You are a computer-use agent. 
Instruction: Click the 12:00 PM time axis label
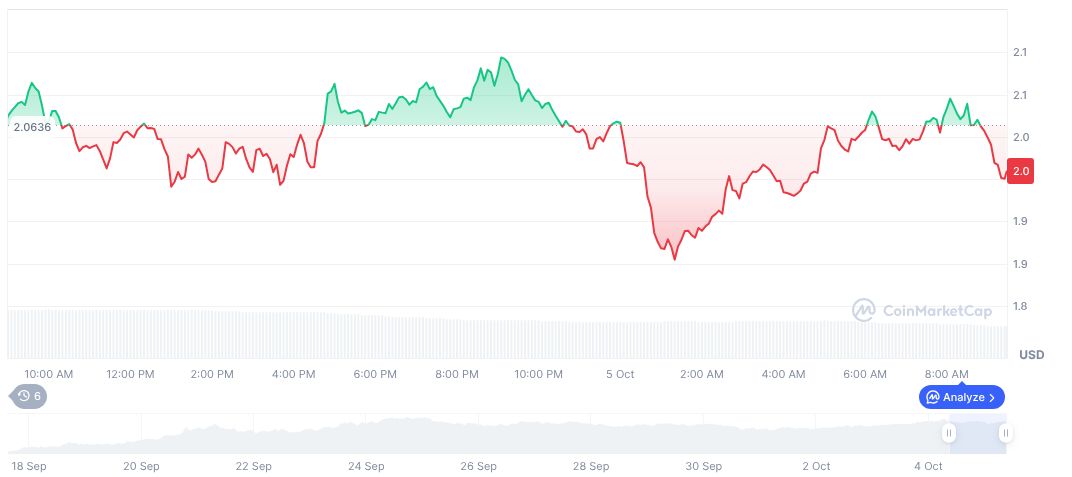(130, 374)
